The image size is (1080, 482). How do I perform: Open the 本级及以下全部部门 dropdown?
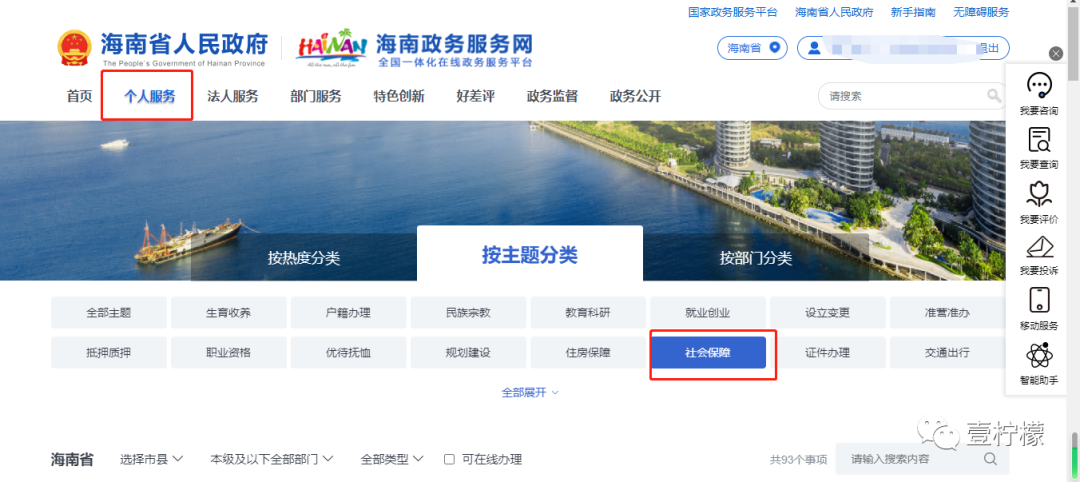(x=271, y=459)
